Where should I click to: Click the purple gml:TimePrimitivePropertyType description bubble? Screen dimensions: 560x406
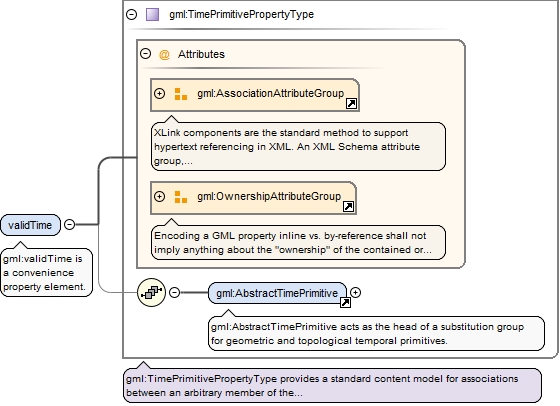[332, 386]
